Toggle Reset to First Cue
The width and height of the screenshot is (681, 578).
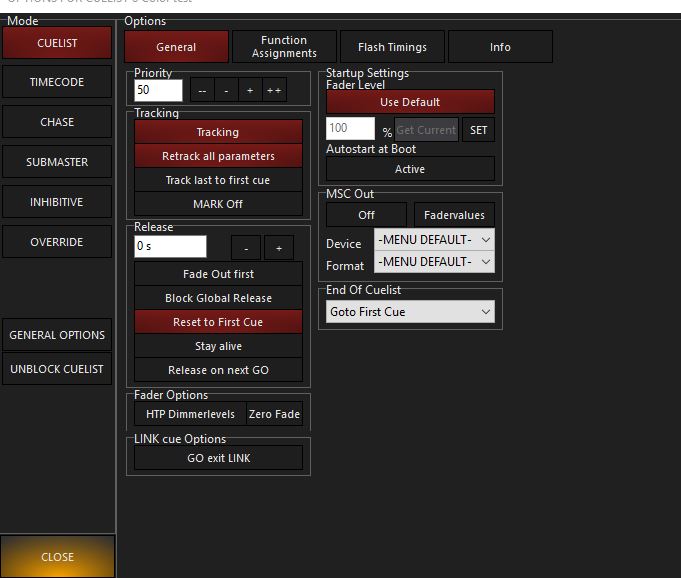218,322
